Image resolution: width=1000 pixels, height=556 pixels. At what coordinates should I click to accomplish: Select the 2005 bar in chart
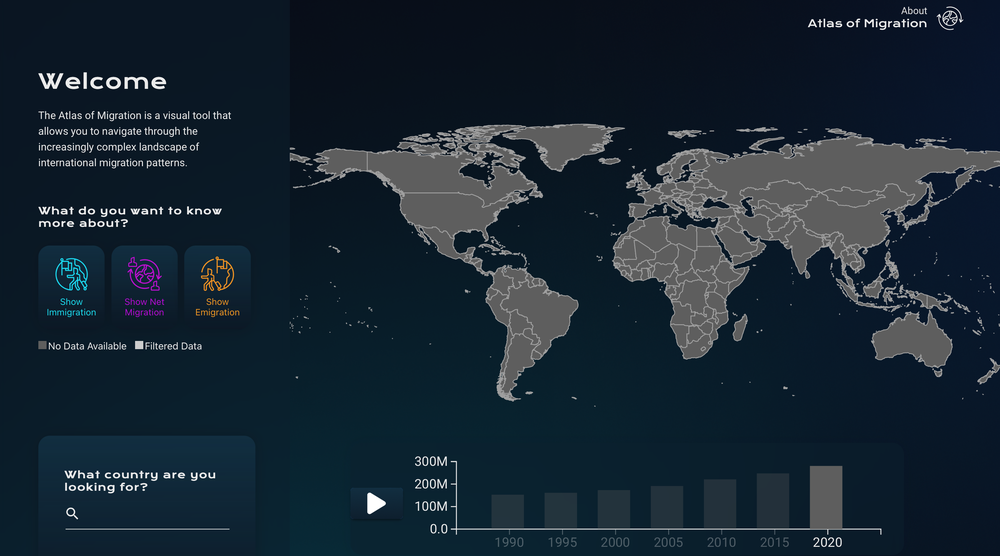[x=667, y=507]
